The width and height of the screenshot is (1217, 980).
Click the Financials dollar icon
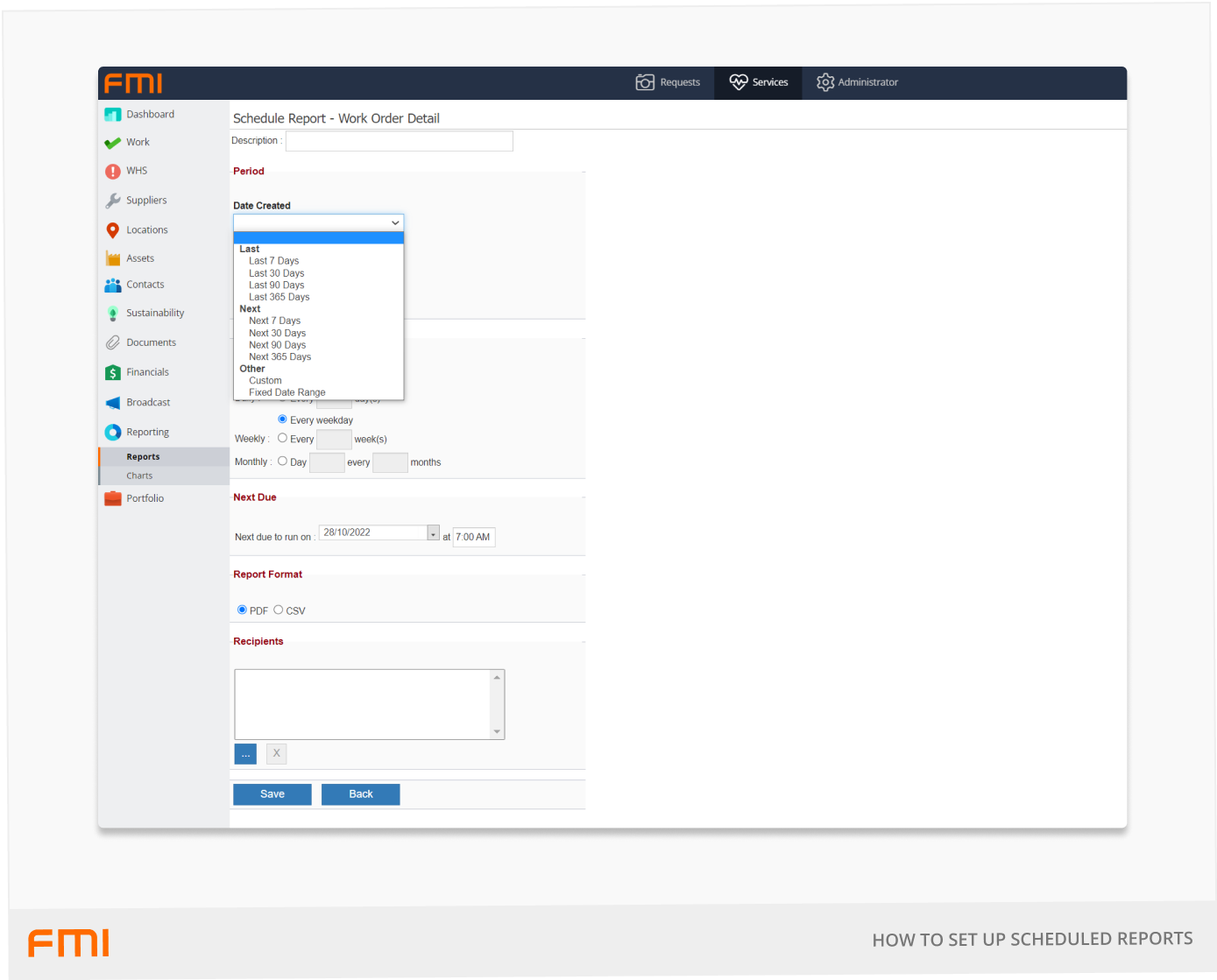pyautogui.click(x=112, y=373)
